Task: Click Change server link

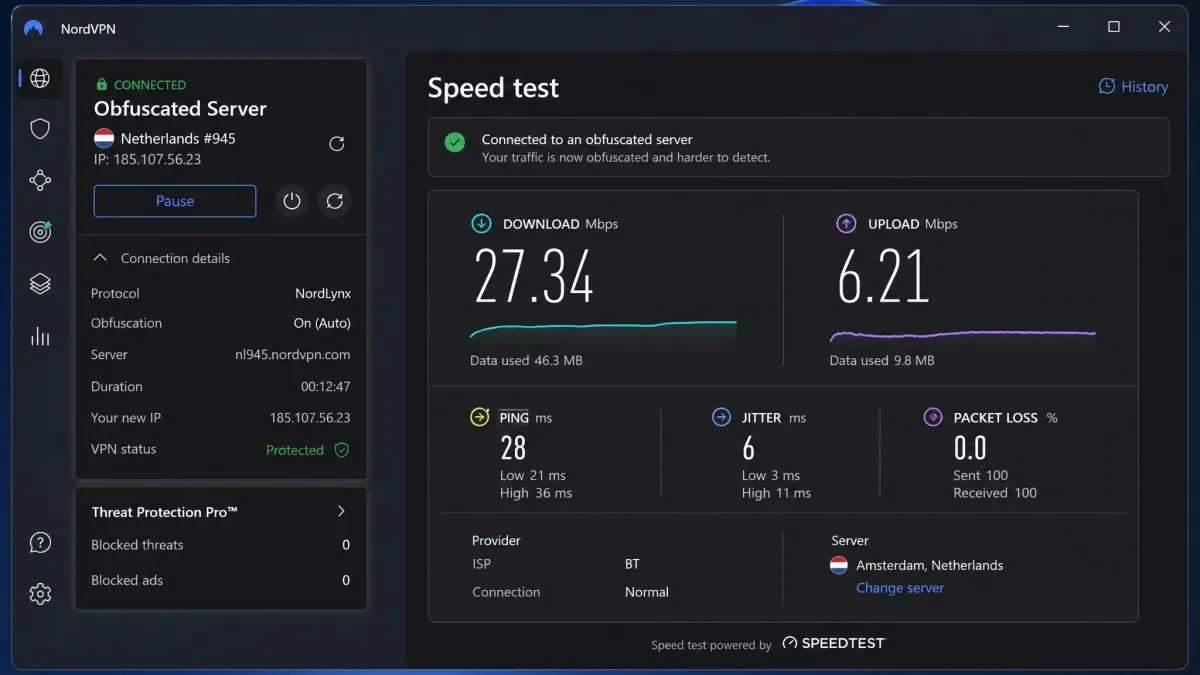Action: 900,588
